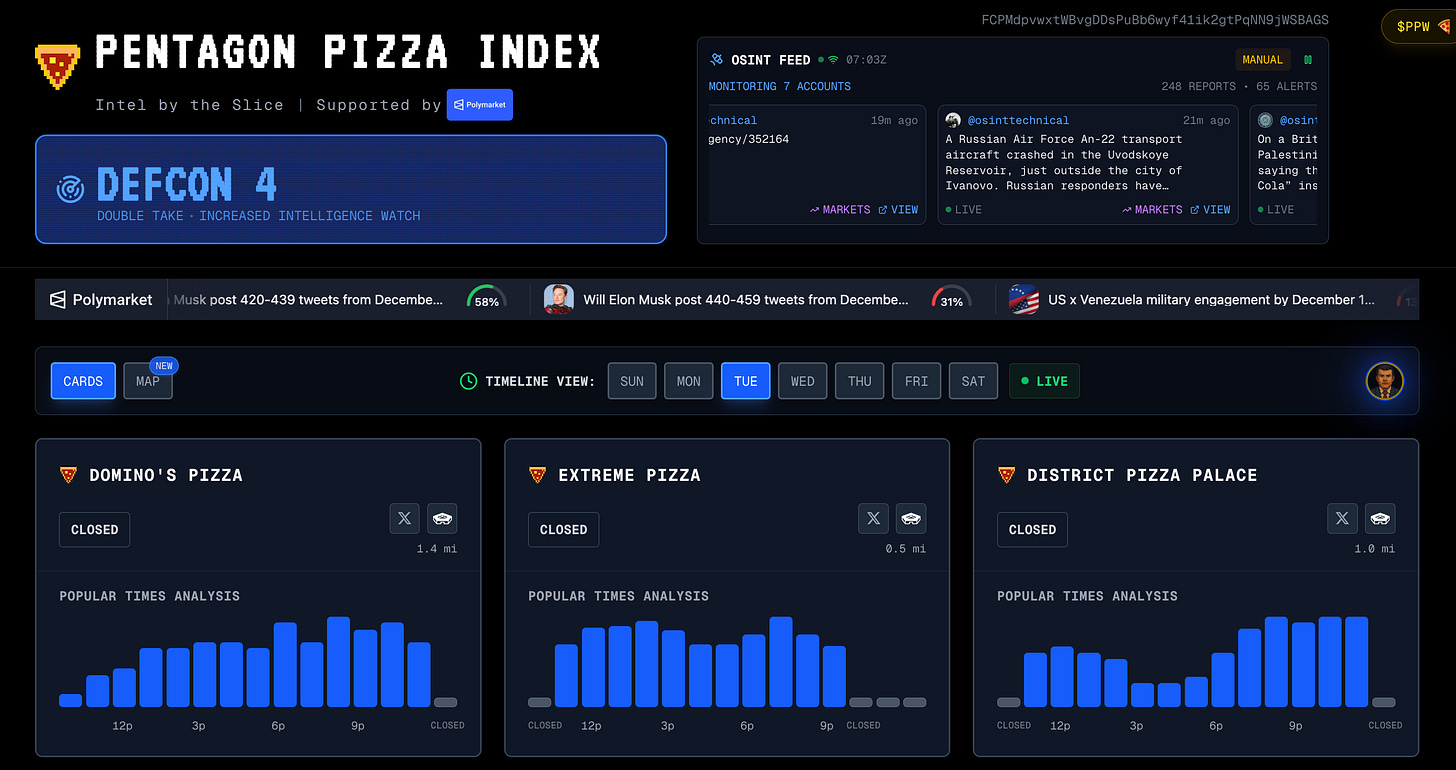Click the LIVE indicator on the An-22 report
This screenshot has width=1456, height=770.
pyautogui.click(x=964, y=210)
